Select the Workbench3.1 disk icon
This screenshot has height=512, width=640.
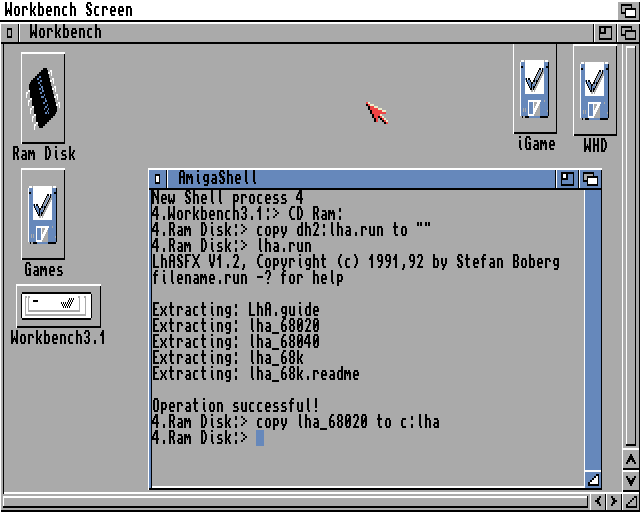point(58,306)
